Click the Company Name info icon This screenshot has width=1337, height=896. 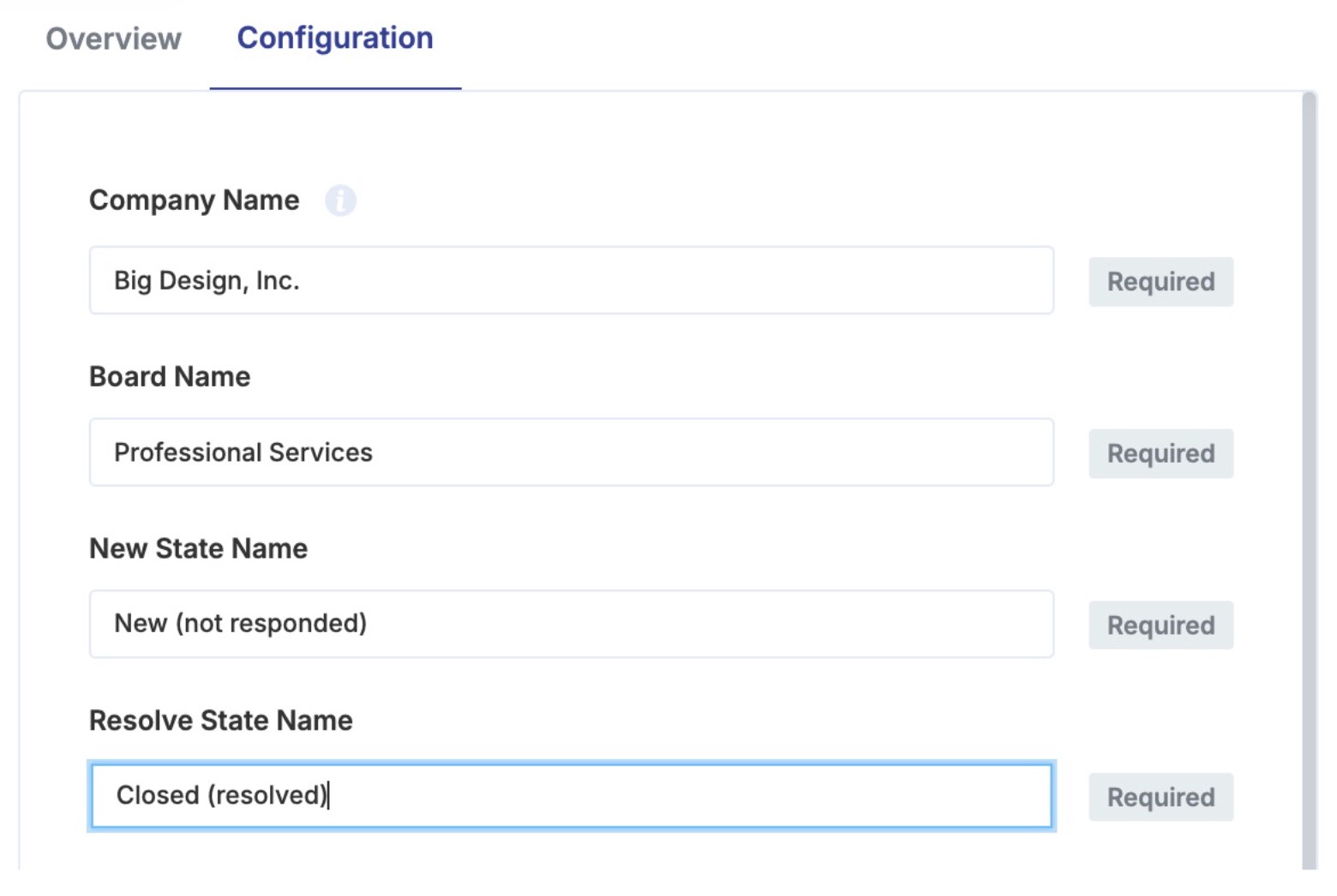click(x=340, y=200)
